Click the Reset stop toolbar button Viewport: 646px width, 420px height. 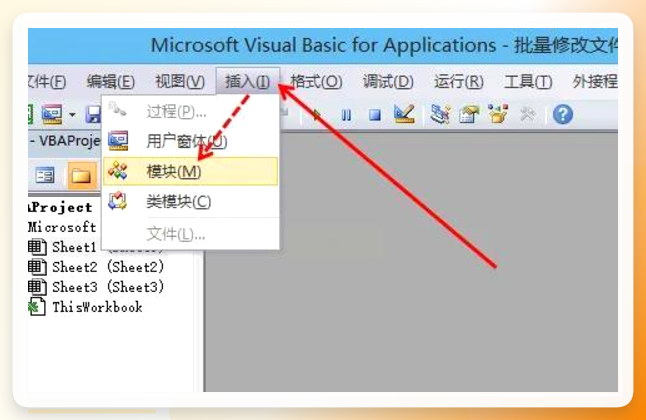[x=374, y=115]
